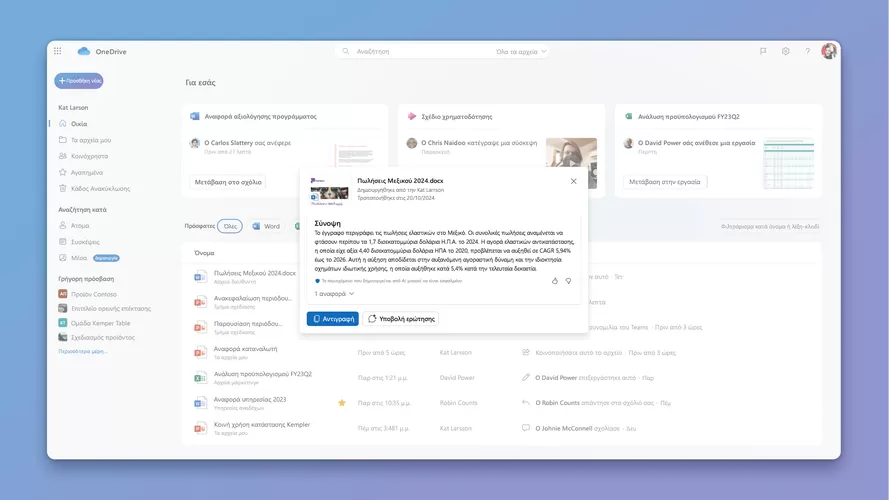Click the thumbs down feedback icon
The height and width of the screenshot is (500, 889).
click(x=568, y=281)
